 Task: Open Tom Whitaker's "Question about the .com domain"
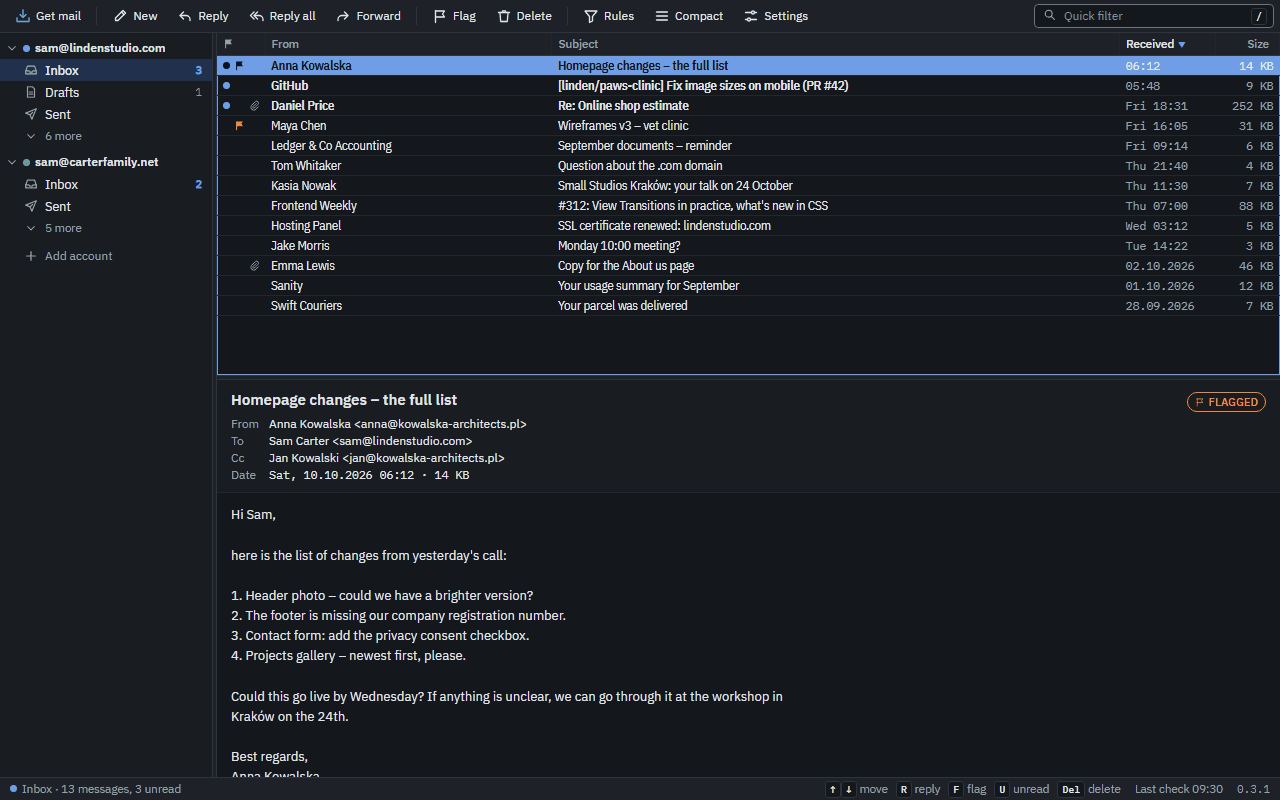tap(748, 166)
